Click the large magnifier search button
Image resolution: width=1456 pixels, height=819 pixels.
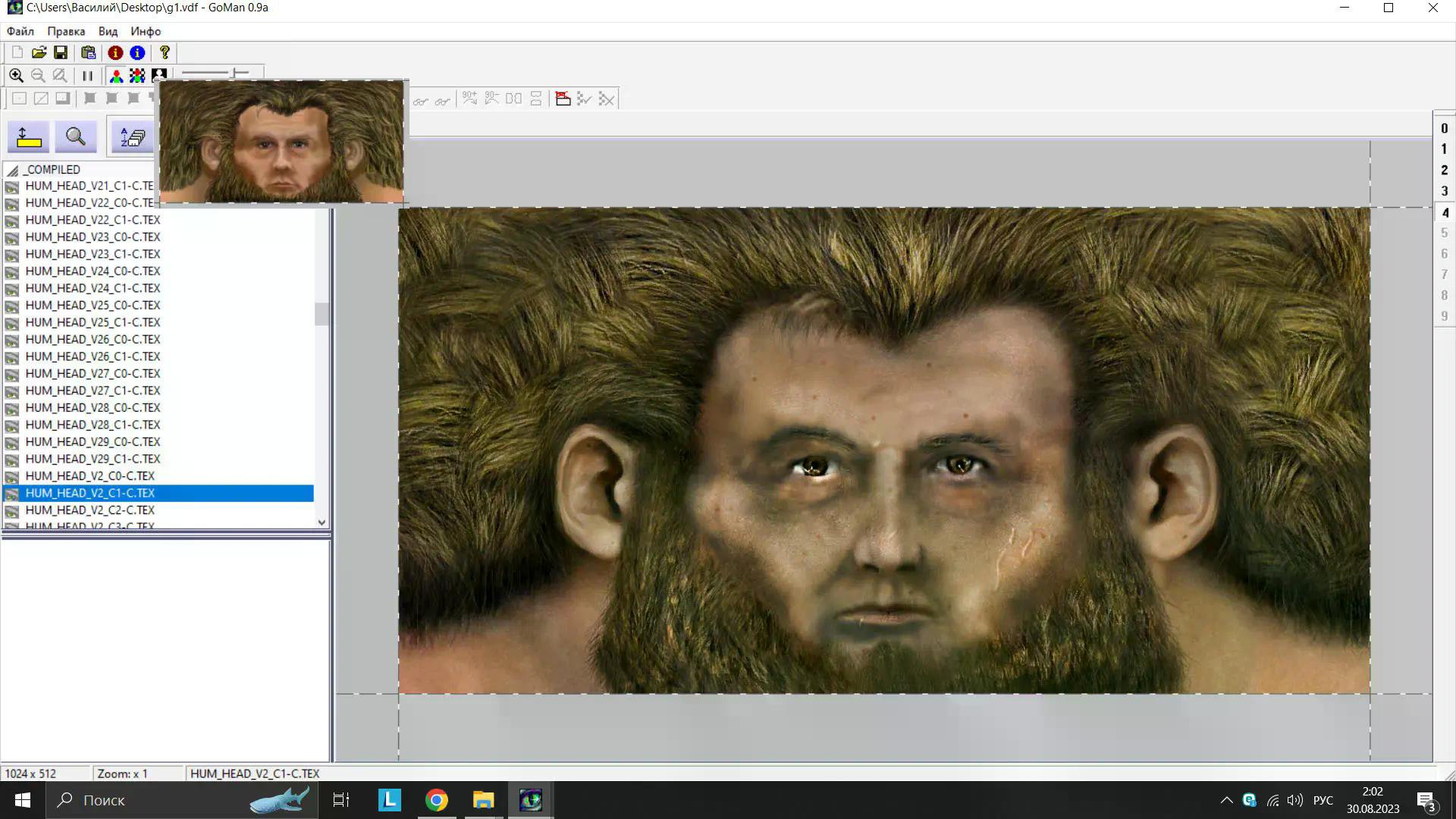click(x=75, y=137)
